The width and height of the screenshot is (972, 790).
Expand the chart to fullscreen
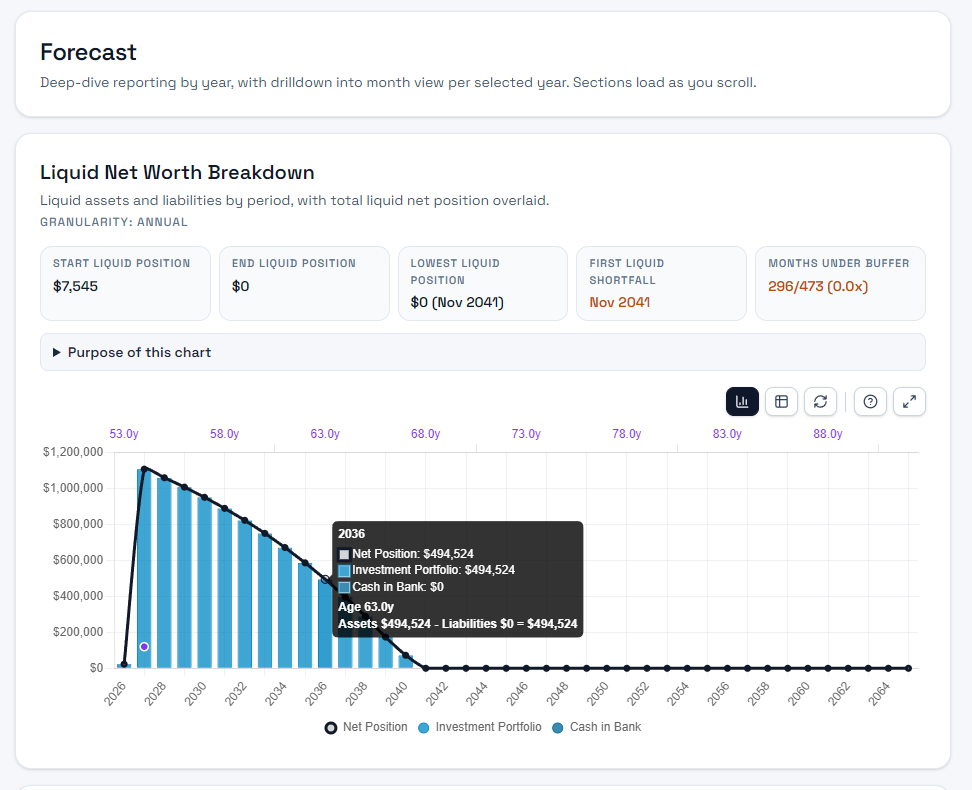pos(909,400)
